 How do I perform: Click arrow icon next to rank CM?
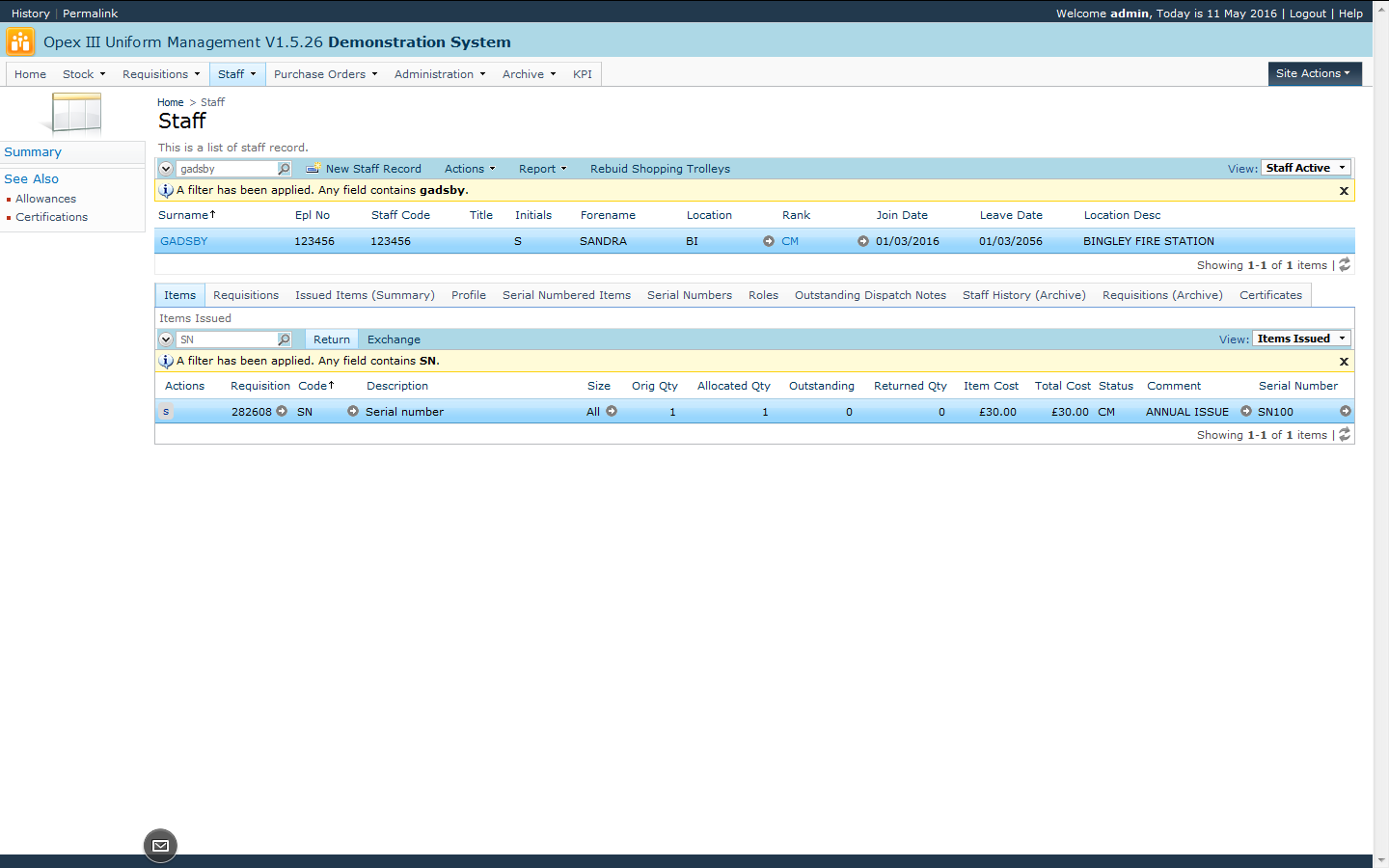pos(863,241)
